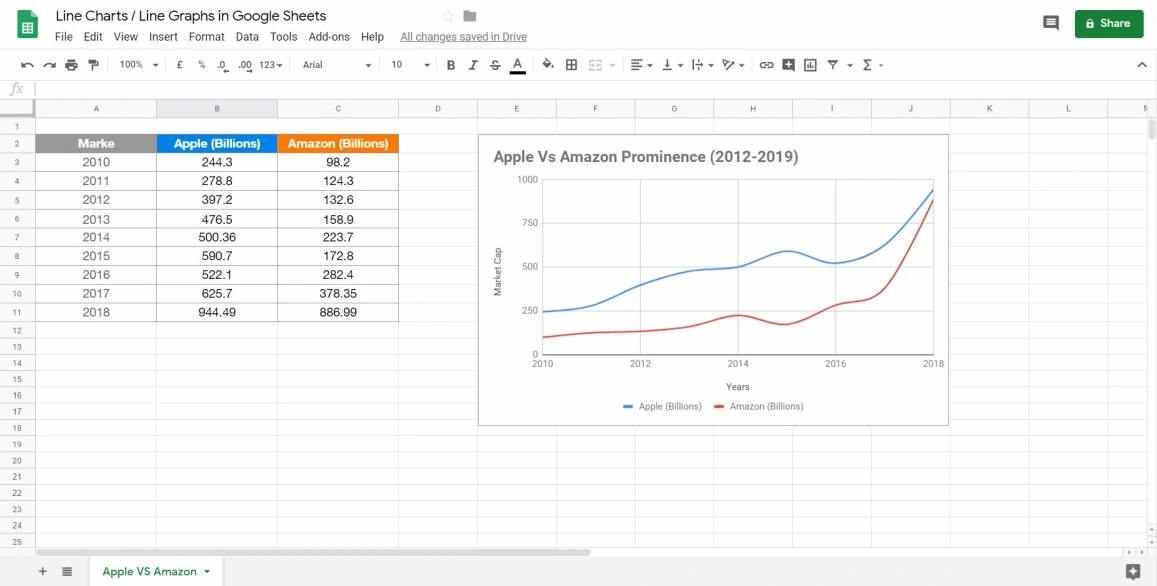Image resolution: width=1157 pixels, height=586 pixels.
Task: Select row 11 header
Action: click(x=17, y=312)
